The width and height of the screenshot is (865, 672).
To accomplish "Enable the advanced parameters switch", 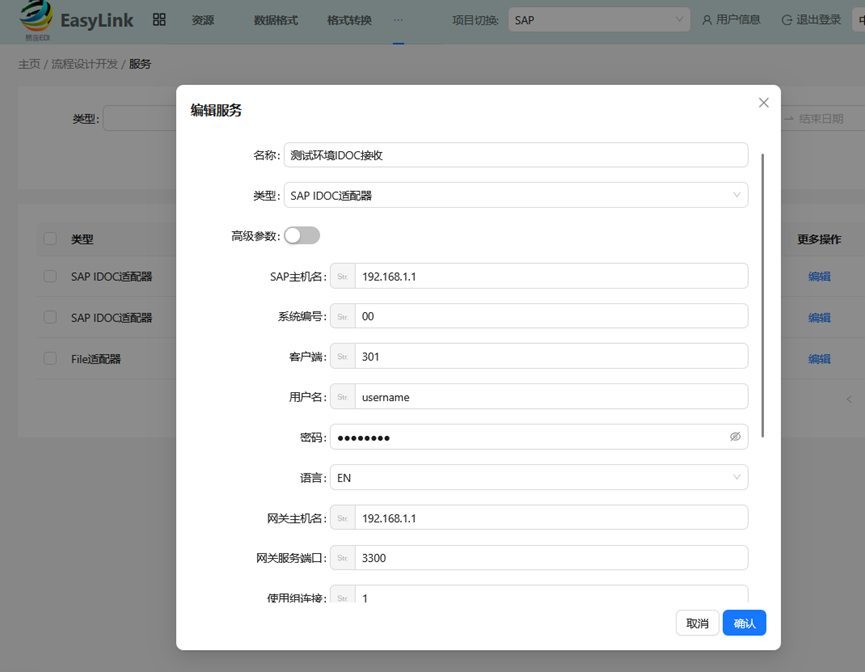I will tap(302, 236).
